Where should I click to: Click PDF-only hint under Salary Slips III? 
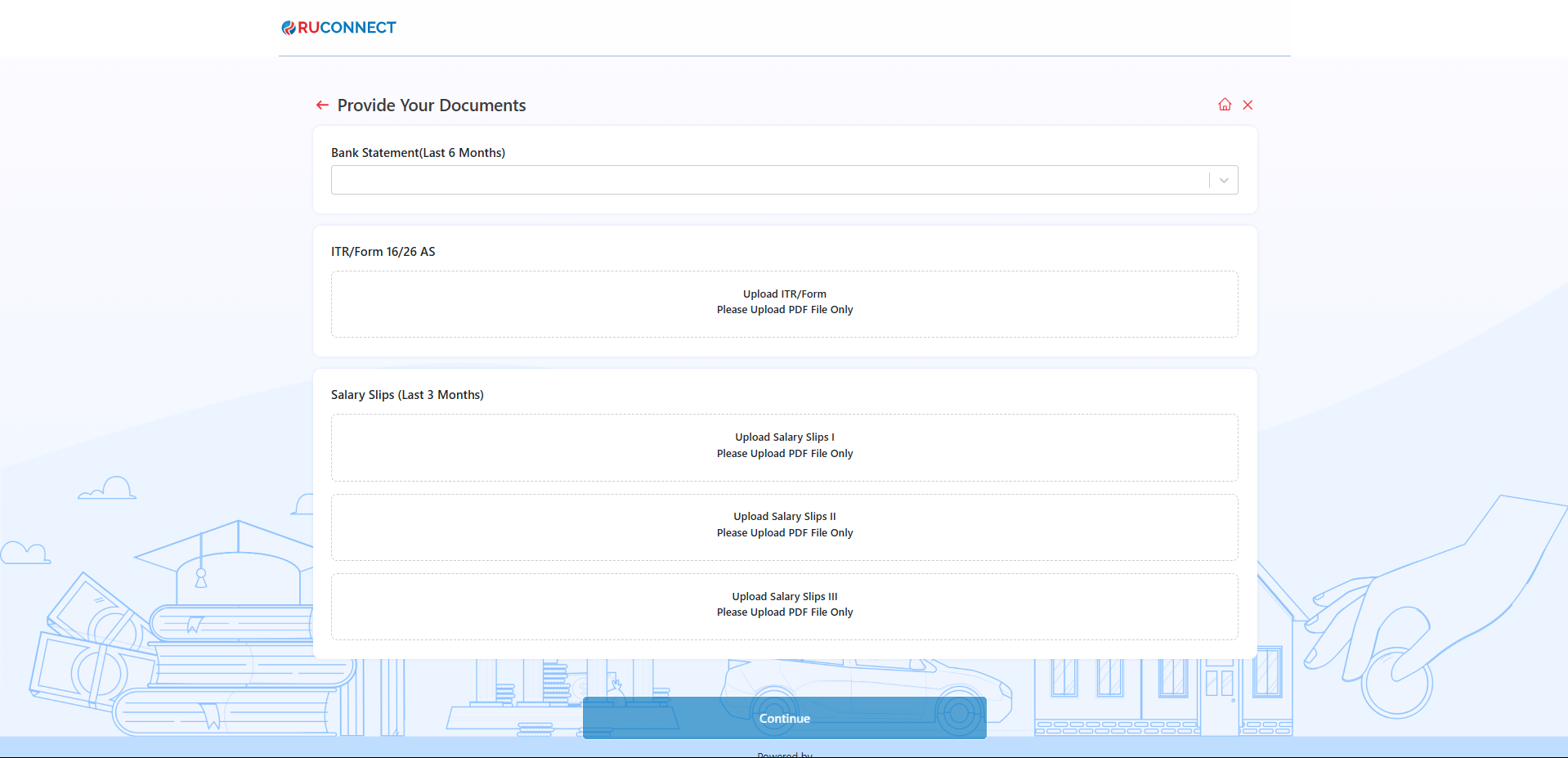point(784,612)
